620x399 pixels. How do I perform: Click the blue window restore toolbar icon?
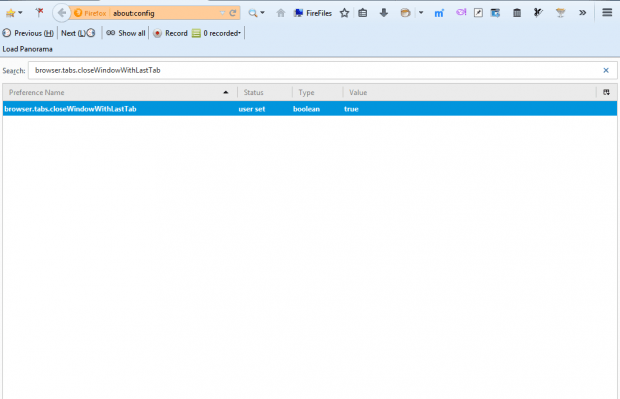point(495,13)
